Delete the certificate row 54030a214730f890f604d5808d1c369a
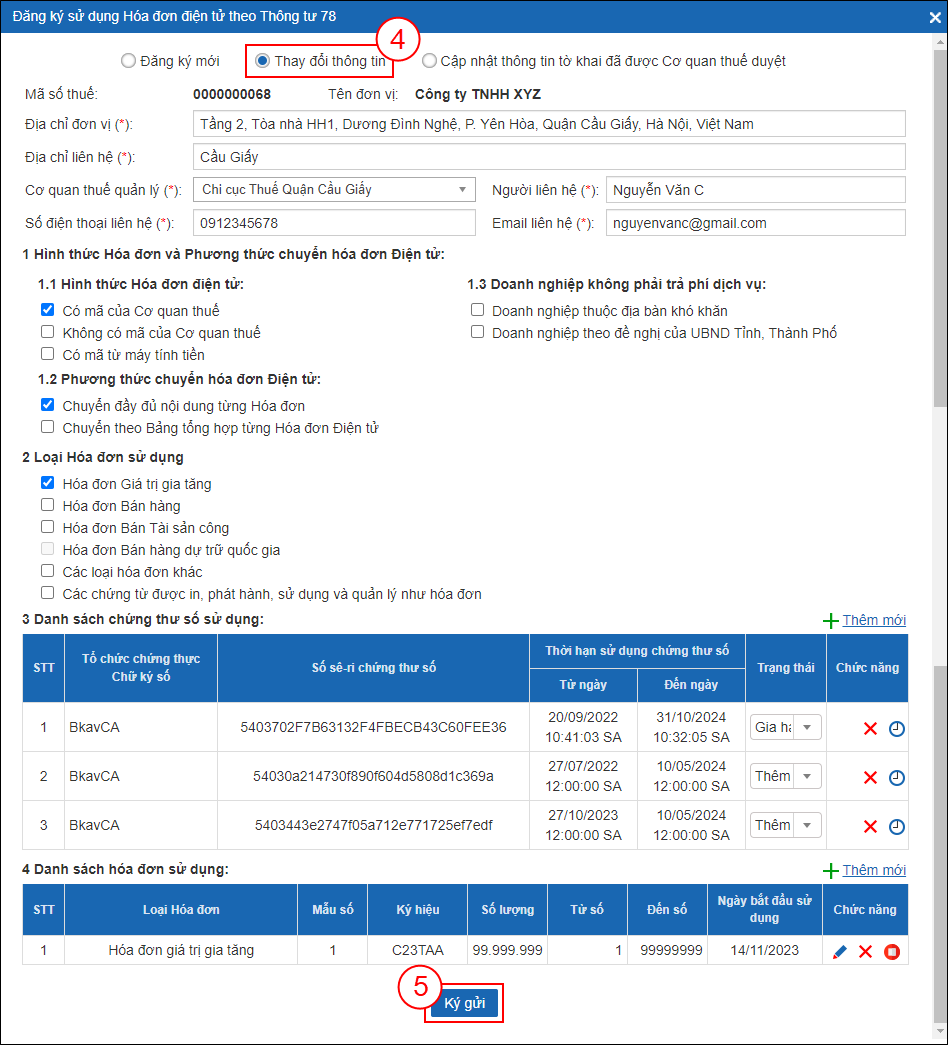Image resolution: width=948 pixels, height=1045 pixels. pos(870,777)
